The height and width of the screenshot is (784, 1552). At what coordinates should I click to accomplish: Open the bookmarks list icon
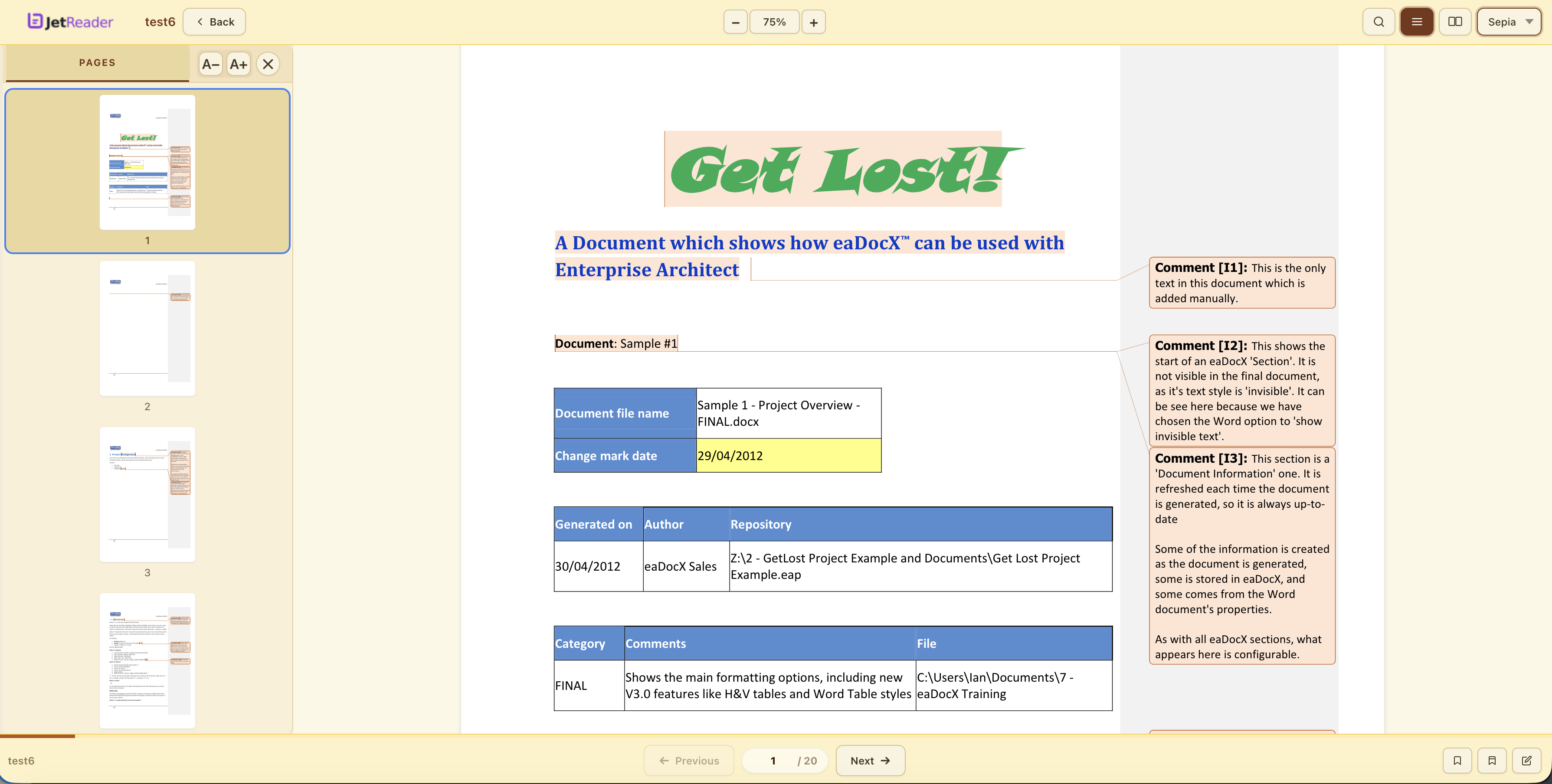click(x=1492, y=761)
